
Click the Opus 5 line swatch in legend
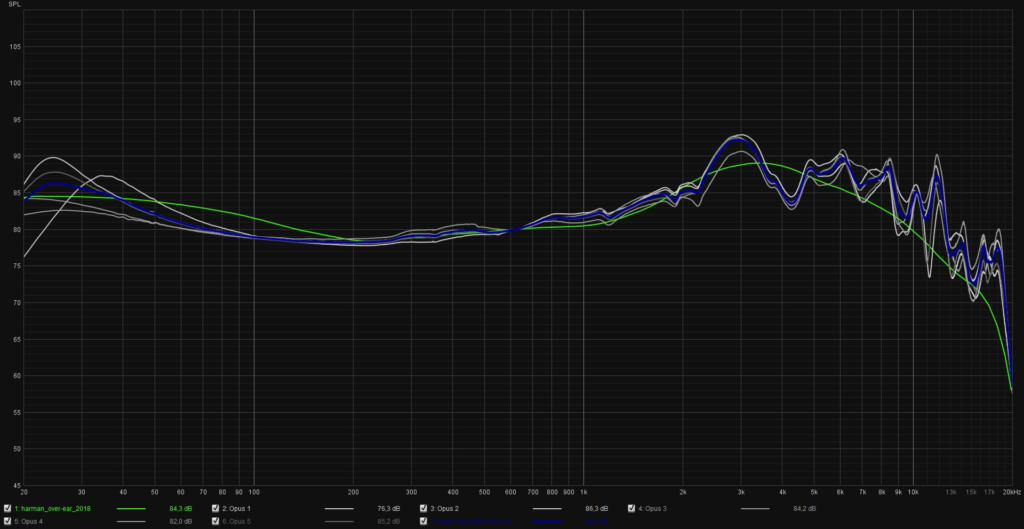(x=339, y=521)
